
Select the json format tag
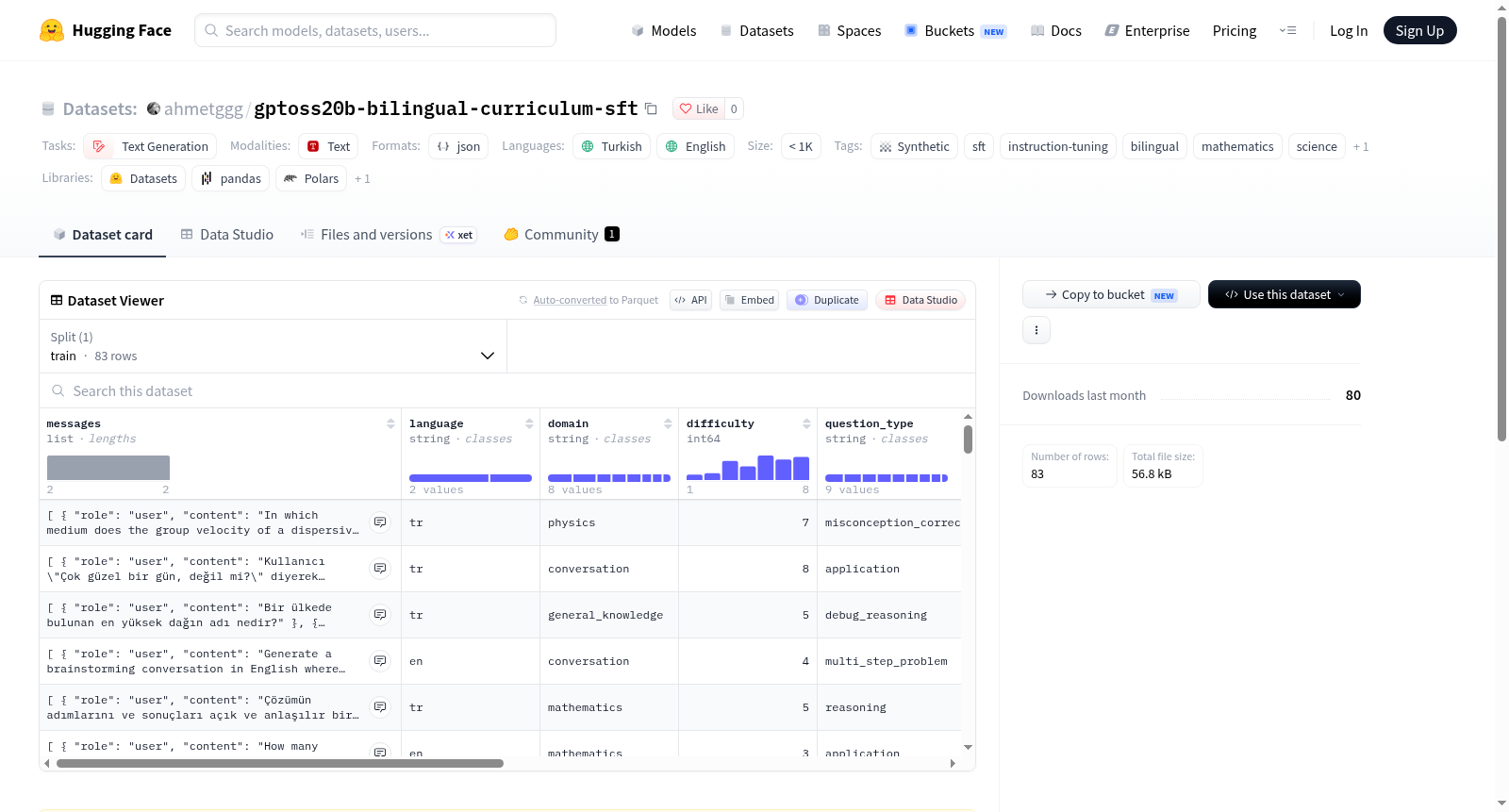[458, 146]
